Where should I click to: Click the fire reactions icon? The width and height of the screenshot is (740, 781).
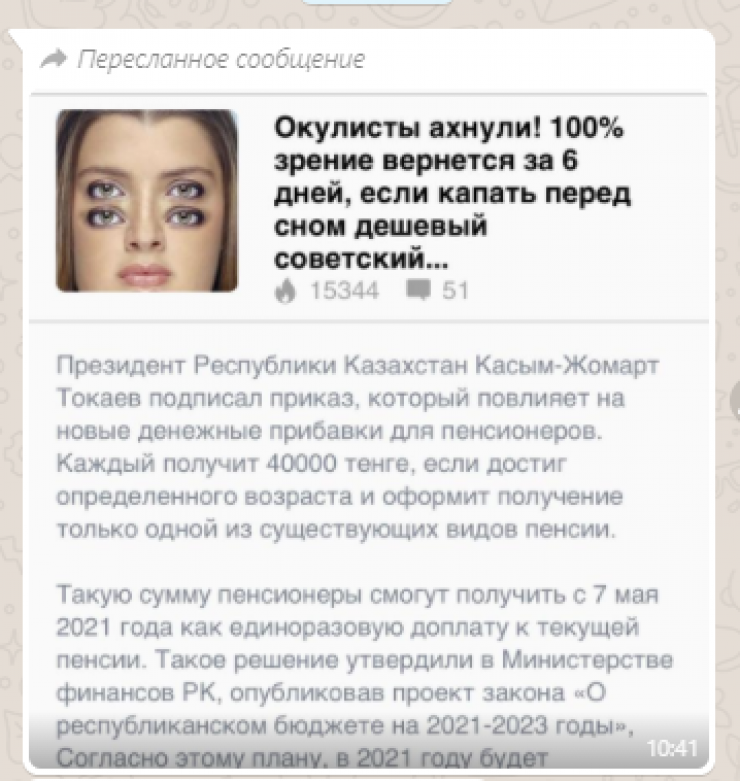(x=285, y=291)
